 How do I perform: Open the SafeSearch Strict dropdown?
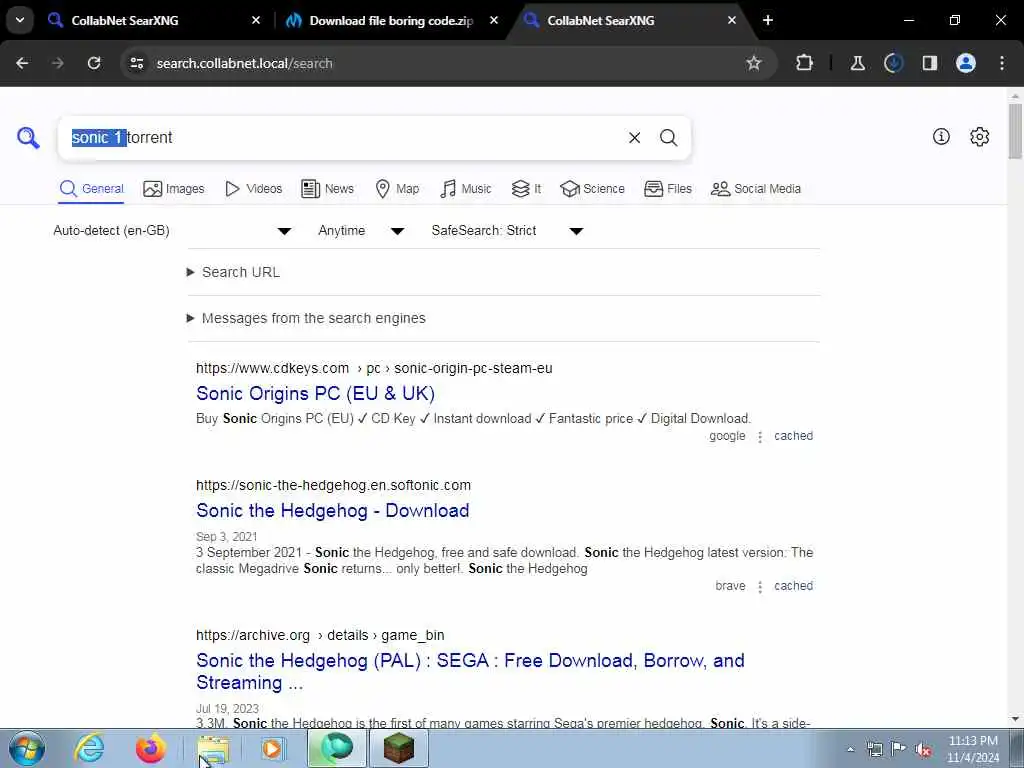[507, 231]
